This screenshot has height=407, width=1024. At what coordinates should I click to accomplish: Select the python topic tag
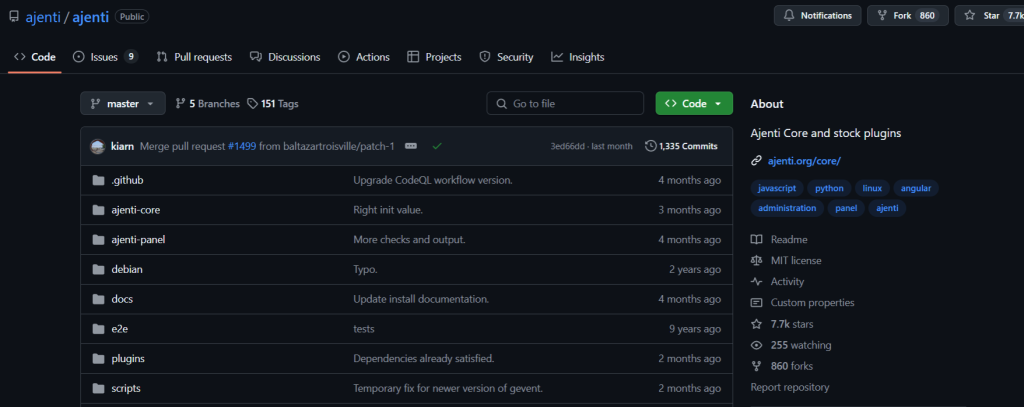[829, 188]
